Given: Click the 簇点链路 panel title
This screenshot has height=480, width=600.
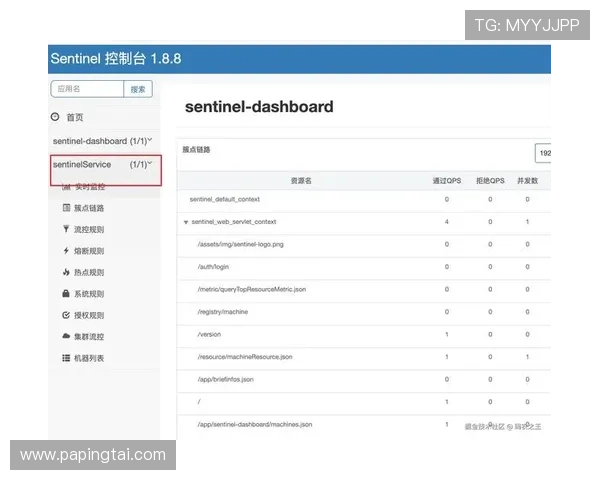Looking at the screenshot, I should coord(196,150).
